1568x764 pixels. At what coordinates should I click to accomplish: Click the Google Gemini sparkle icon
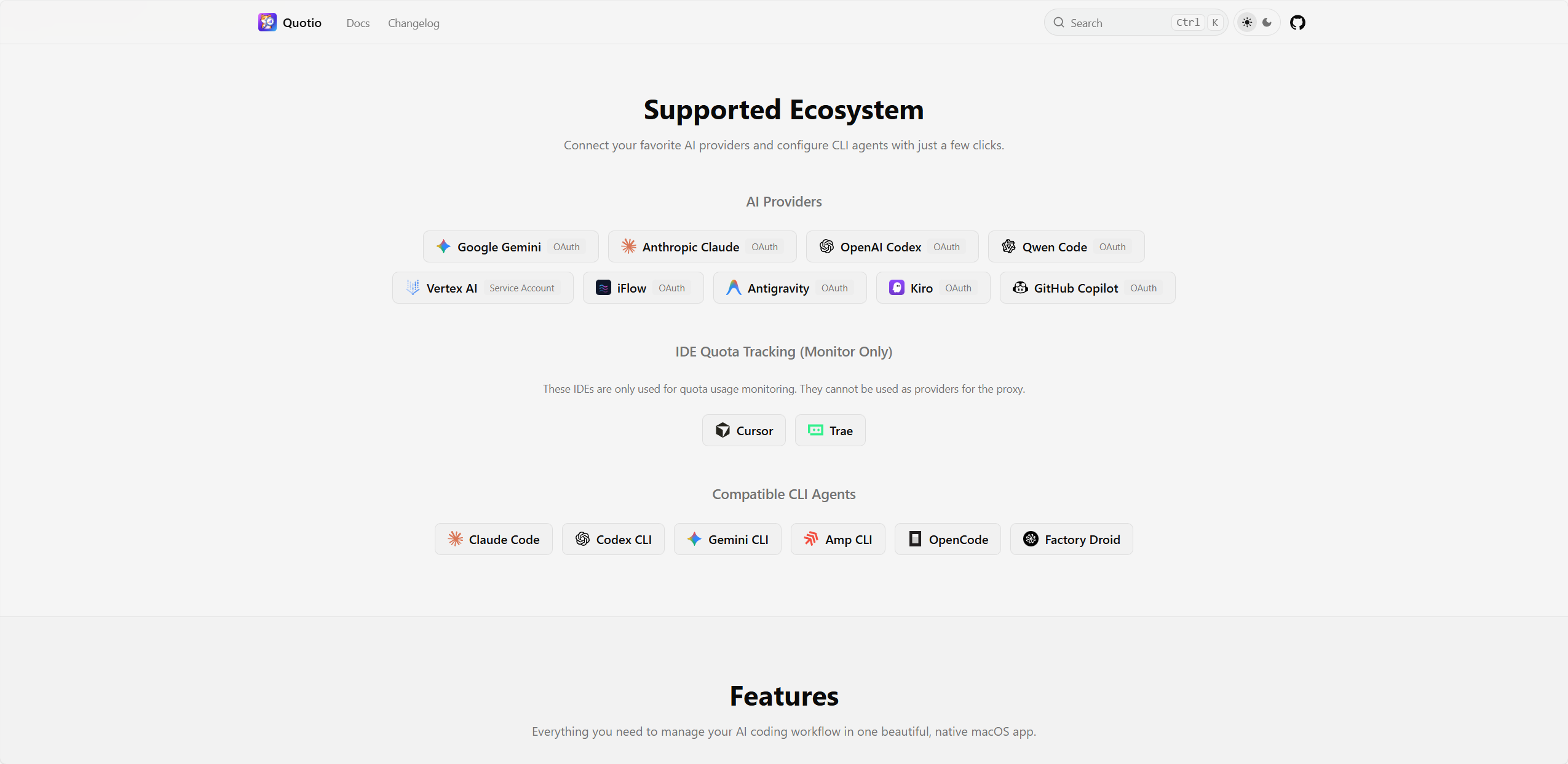coord(443,246)
